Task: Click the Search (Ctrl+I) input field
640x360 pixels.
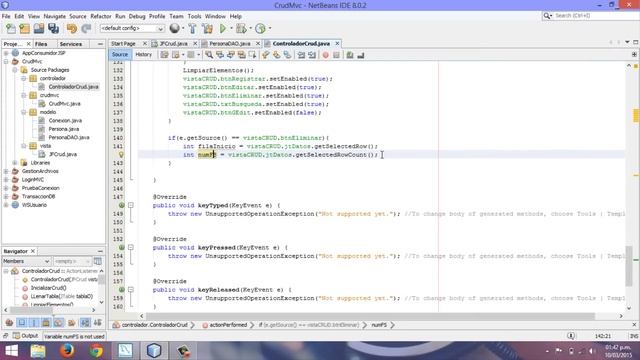Action: (595, 16)
